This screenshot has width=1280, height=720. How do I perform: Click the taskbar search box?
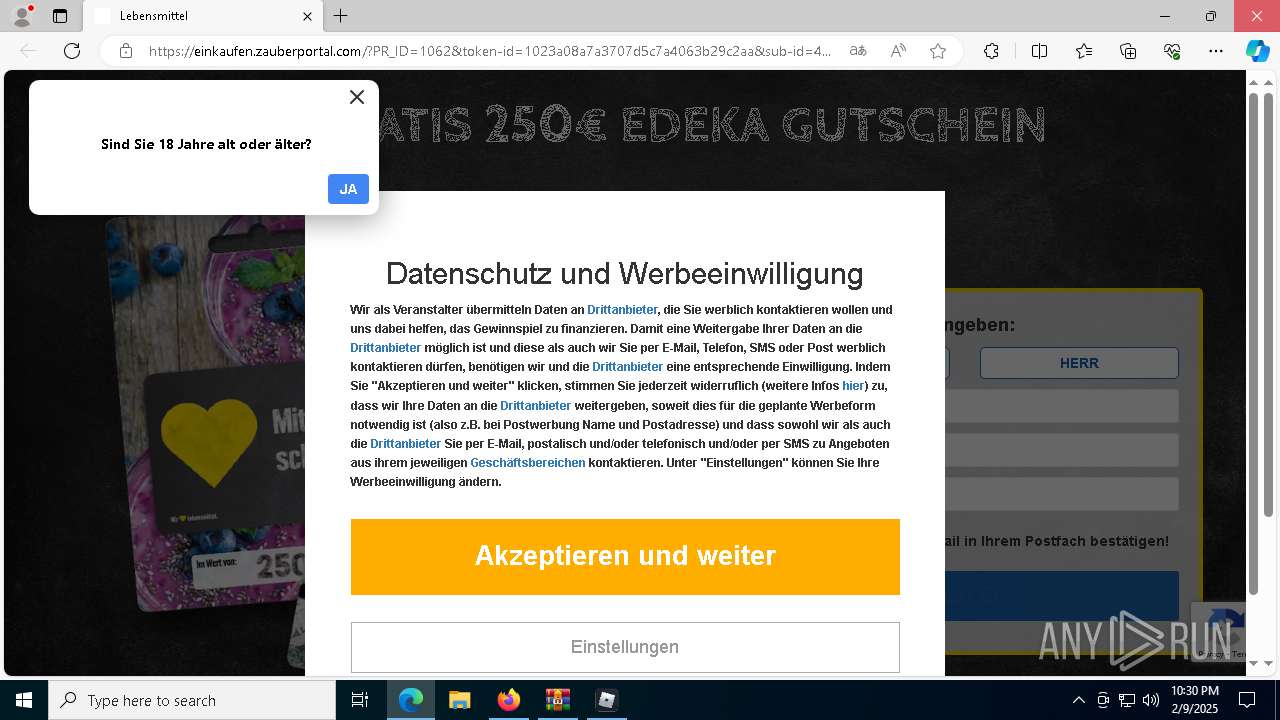192,700
